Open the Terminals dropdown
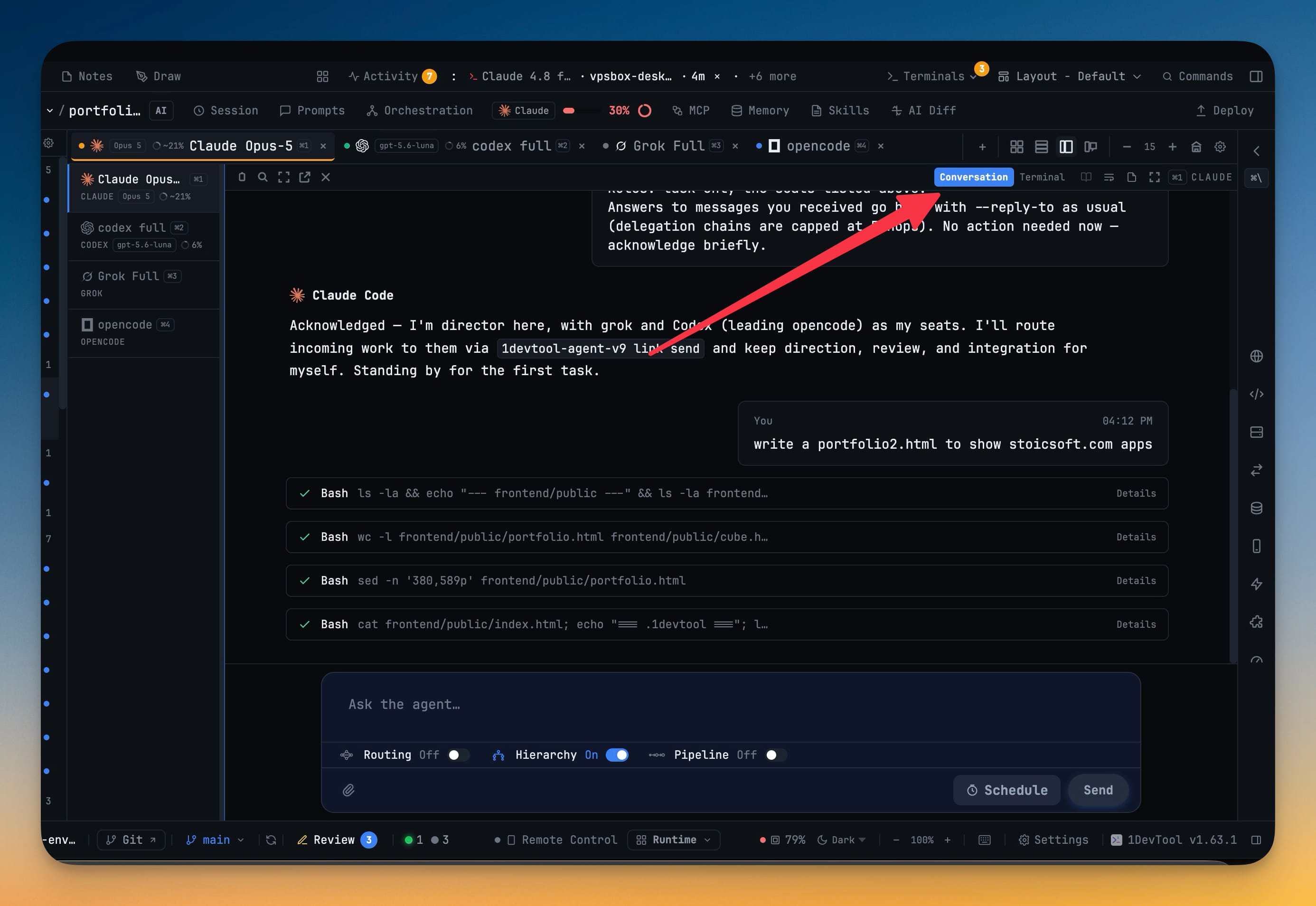Viewport: 1316px width, 906px height. 932,76
